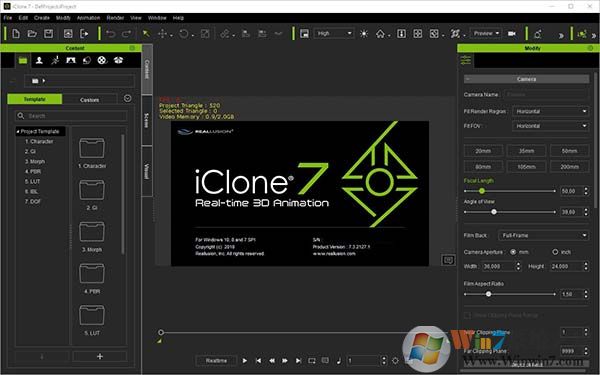Jump to the end frame
This screenshot has height=375, width=600.
coord(298,360)
